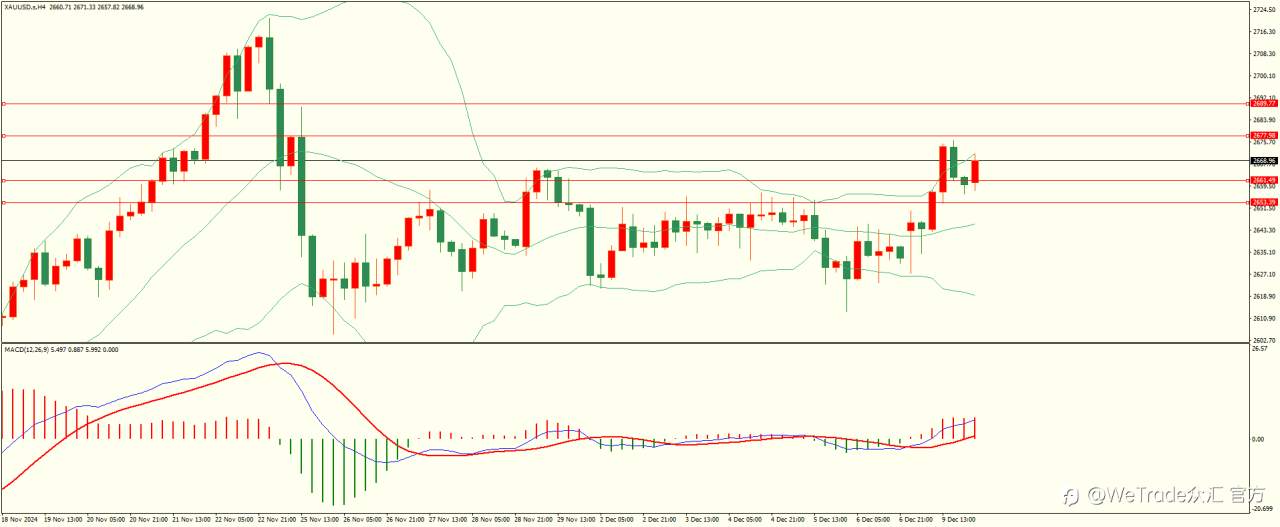
Task: Click the 2724.50 price axis label
Action: click(1264, 9)
